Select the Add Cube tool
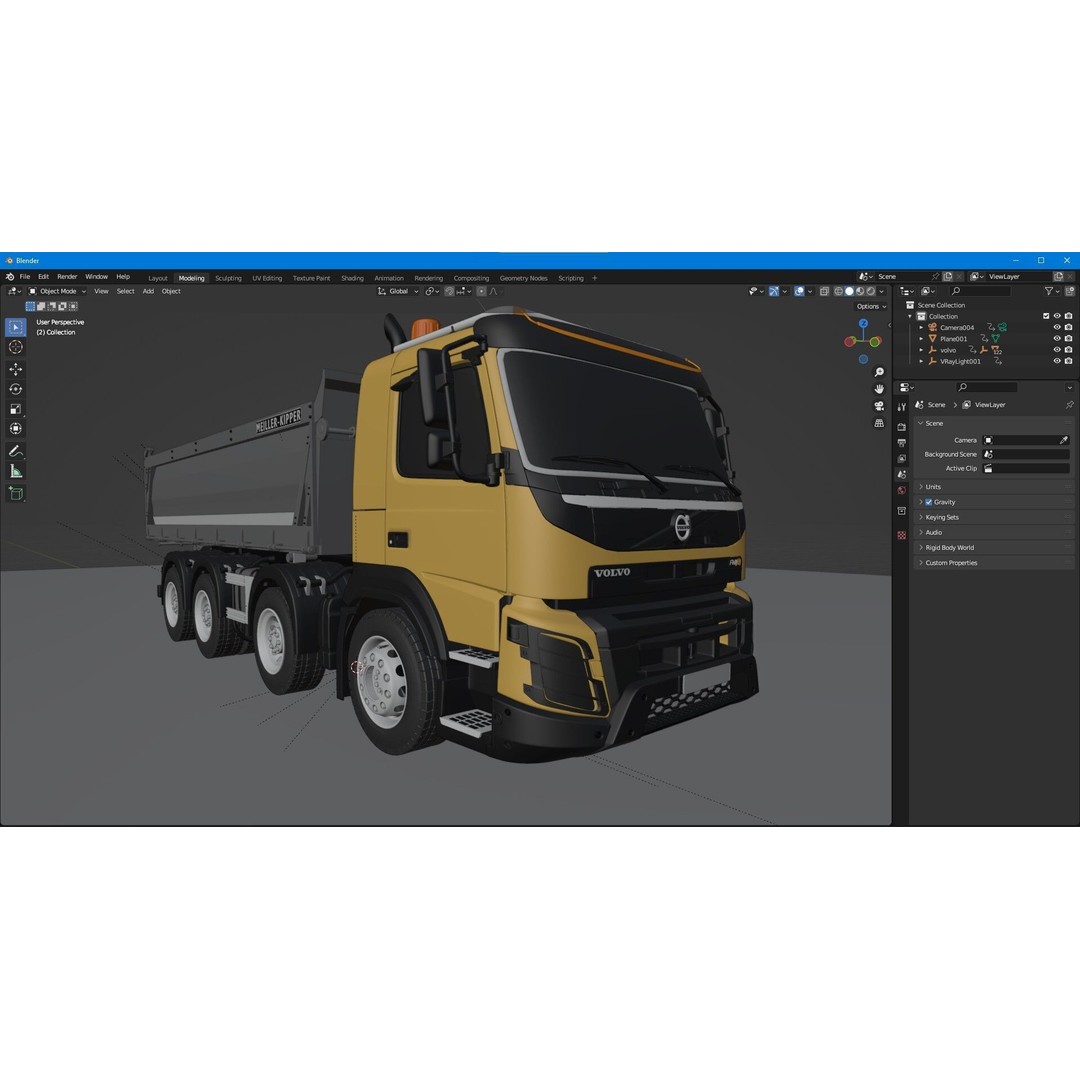Image resolution: width=1080 pixels, height=1080 pixels. [x=16, y=493]
